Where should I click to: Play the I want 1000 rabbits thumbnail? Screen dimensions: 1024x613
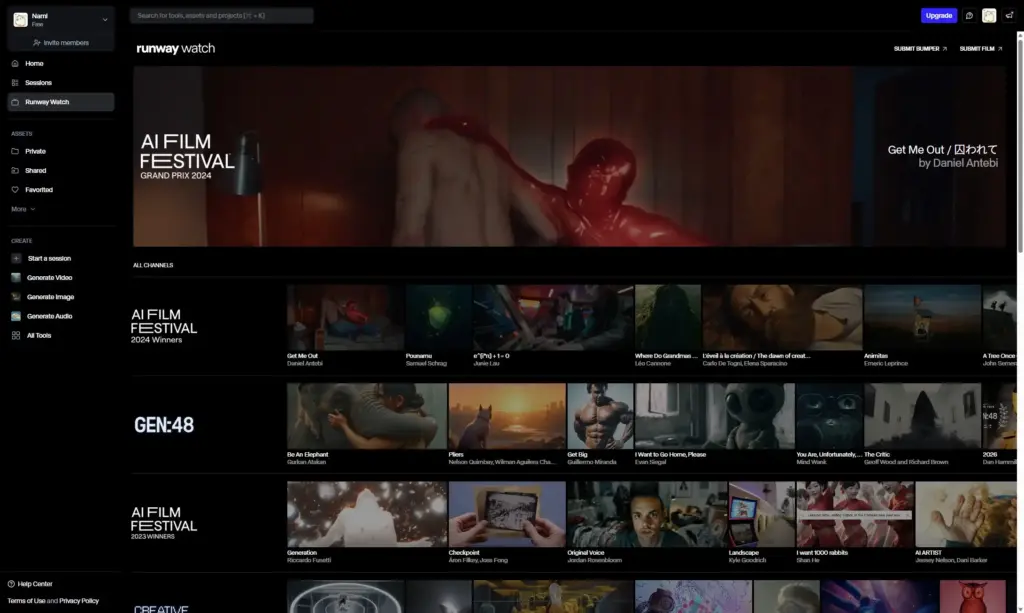coord(855,514)
